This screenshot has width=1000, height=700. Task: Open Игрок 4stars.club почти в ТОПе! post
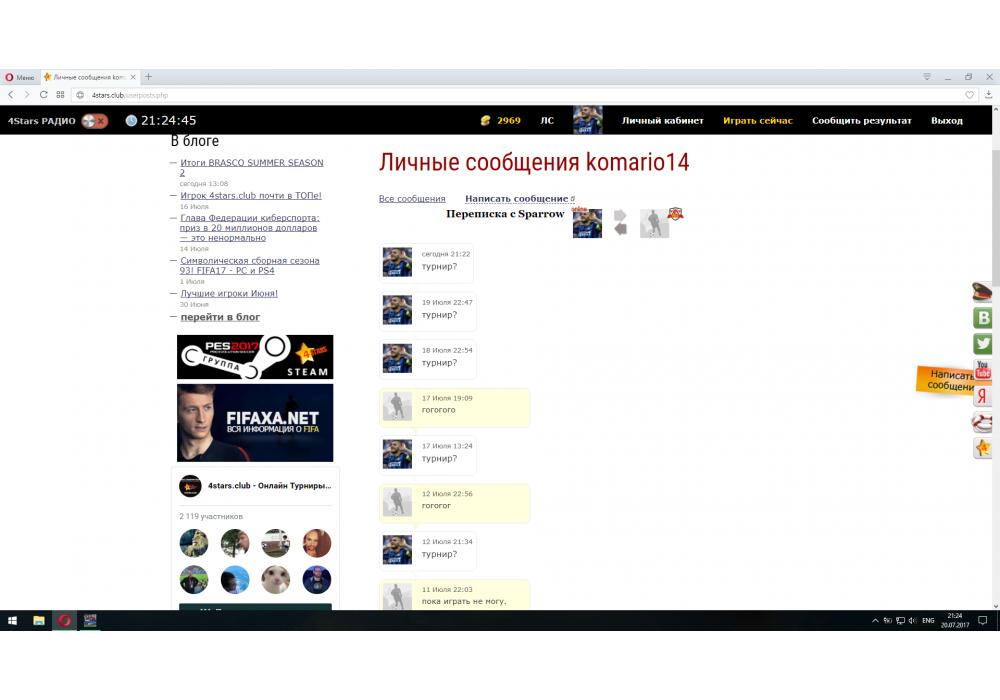click(251, 196)
